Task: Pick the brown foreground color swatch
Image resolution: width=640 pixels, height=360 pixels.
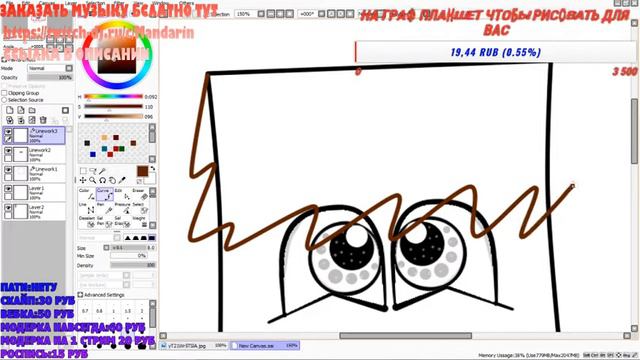Action: point(142,171)
